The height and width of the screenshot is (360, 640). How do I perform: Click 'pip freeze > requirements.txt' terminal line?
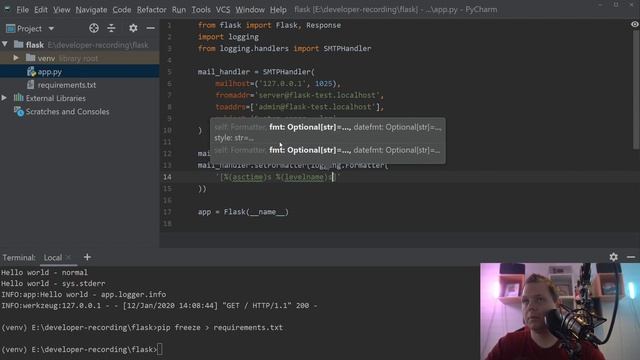[x=220, y=327]
